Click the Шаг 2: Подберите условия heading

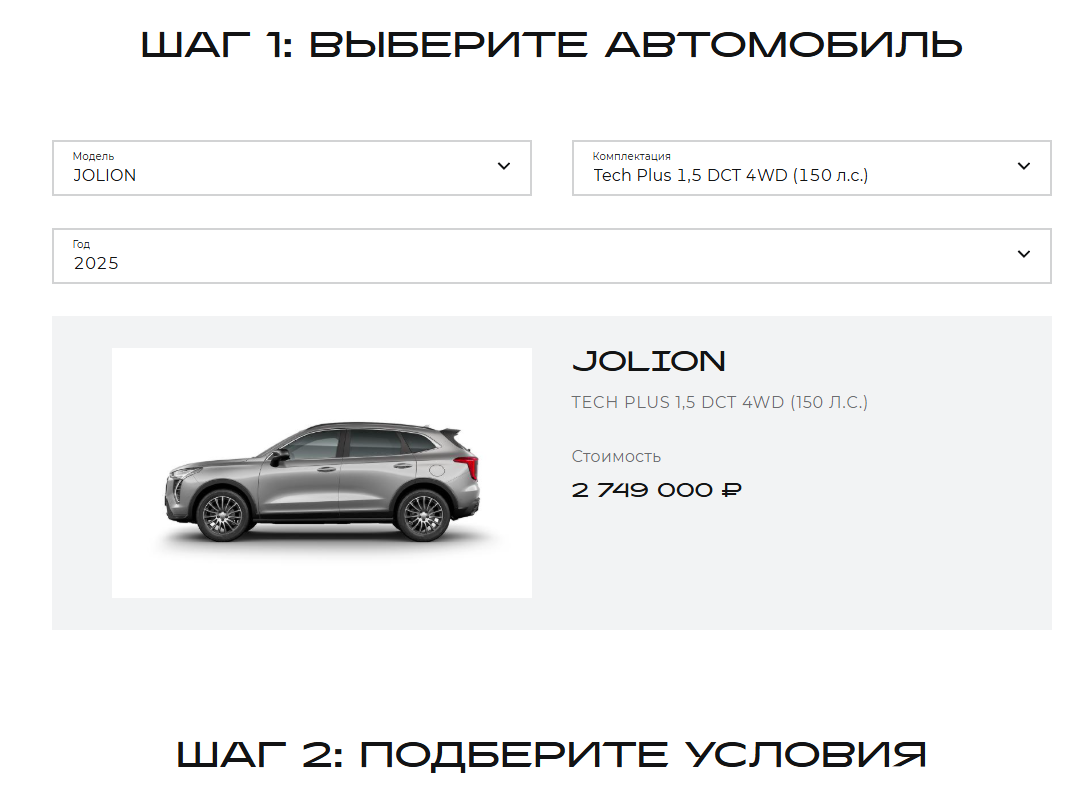552,754
